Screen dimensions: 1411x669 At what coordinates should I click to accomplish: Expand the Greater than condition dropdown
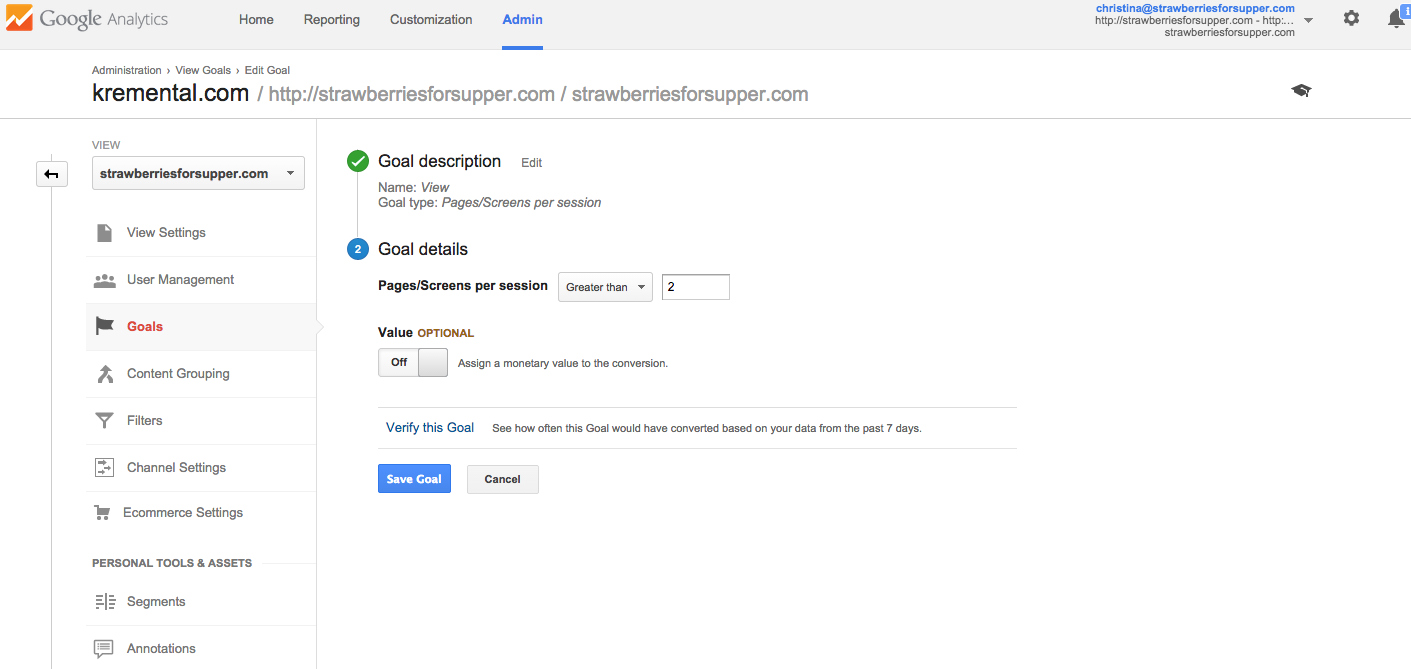(604, 287)
